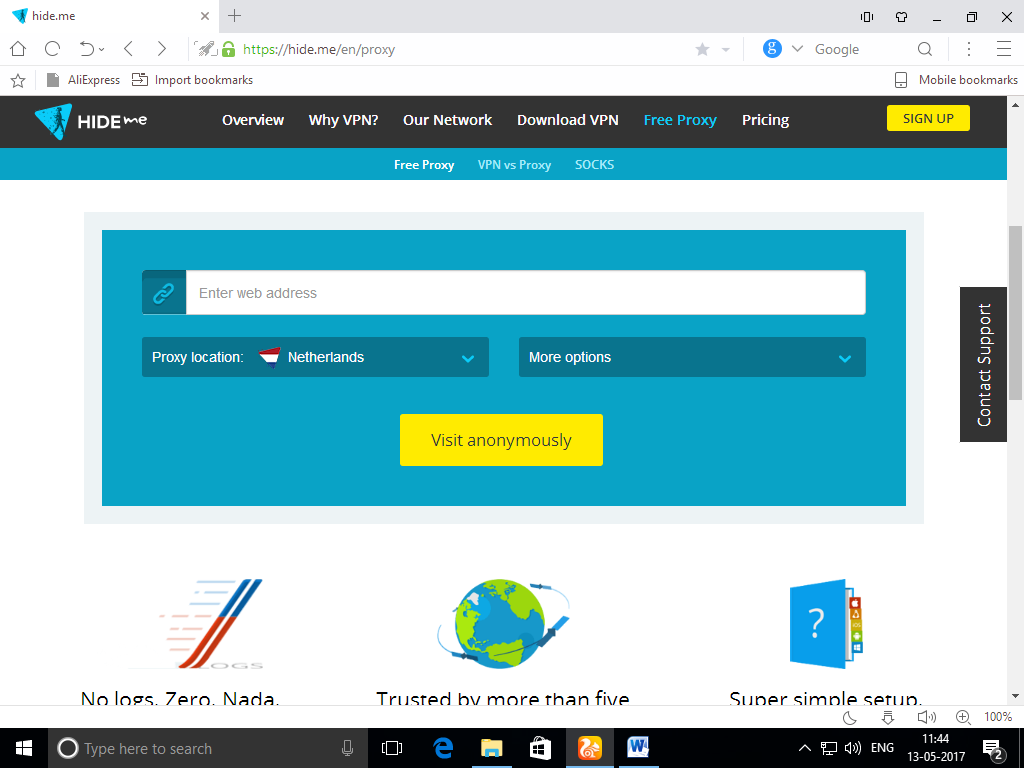
Task: Click the browser address bar URL
Action: click(x=319, y=49)
